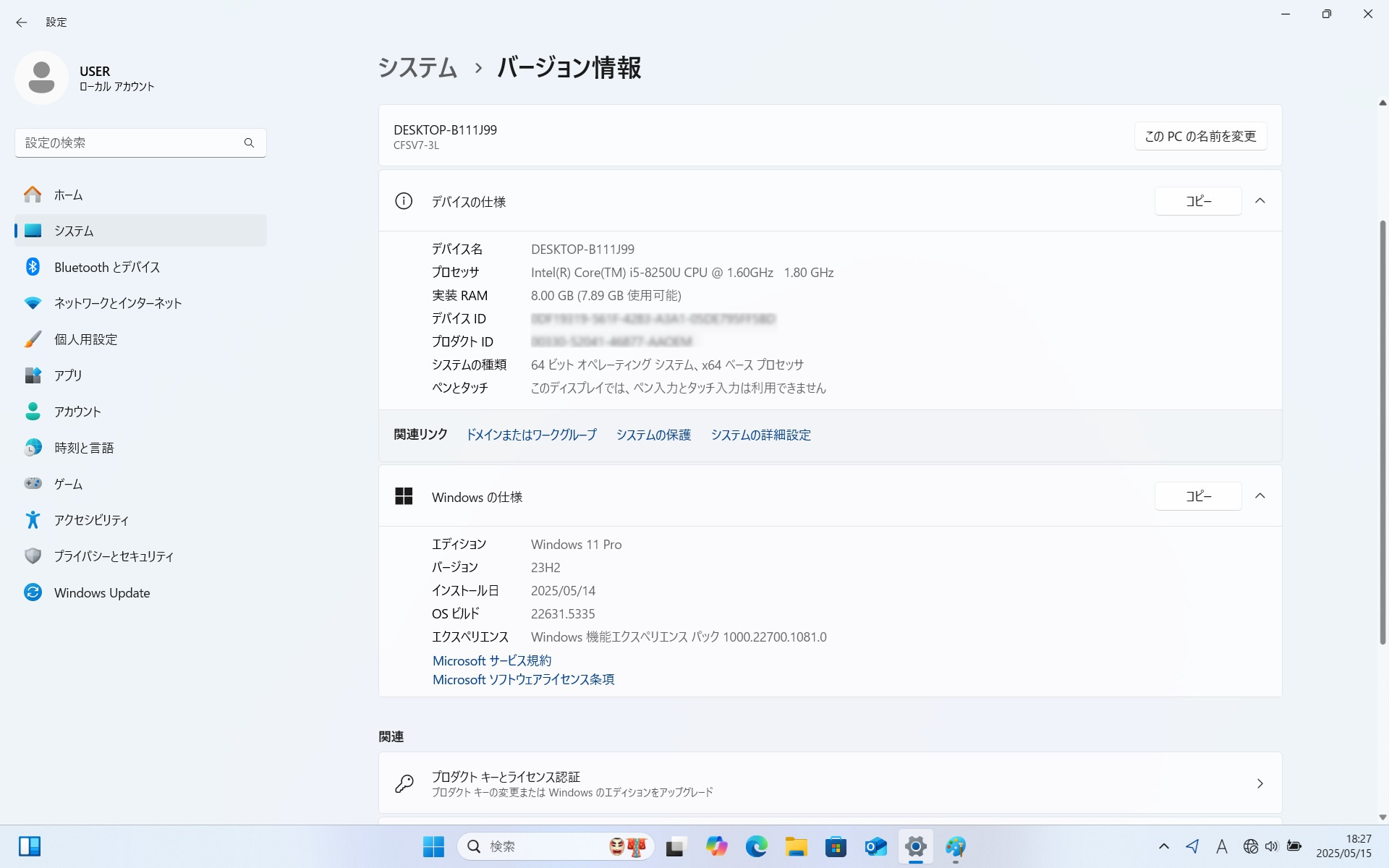This screenshot has height=868, width=1389.
Task: Click the Windows logo beside Windows の仕様
Action: point(404,496)
